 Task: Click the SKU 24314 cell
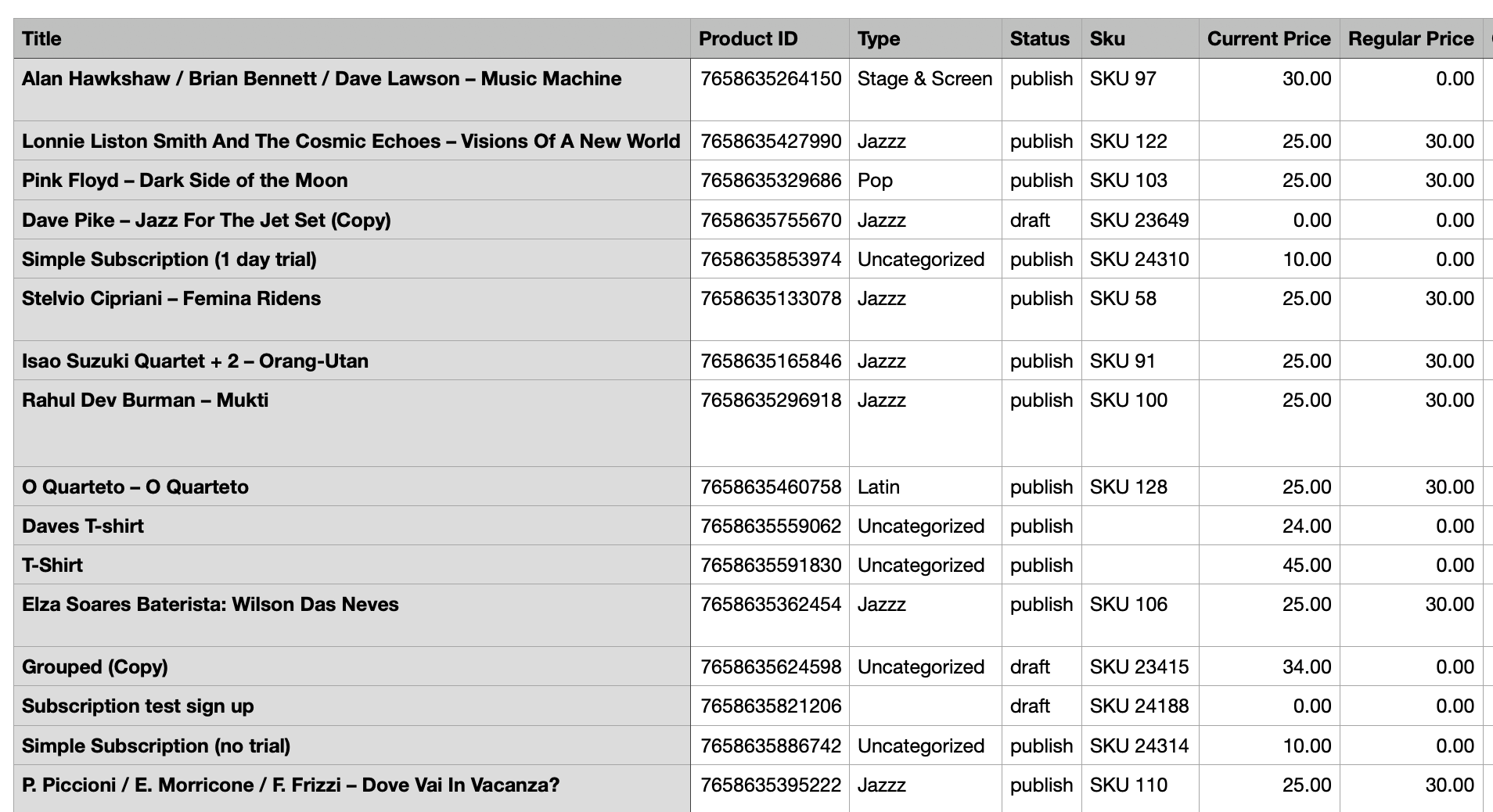coord(1139,746)
